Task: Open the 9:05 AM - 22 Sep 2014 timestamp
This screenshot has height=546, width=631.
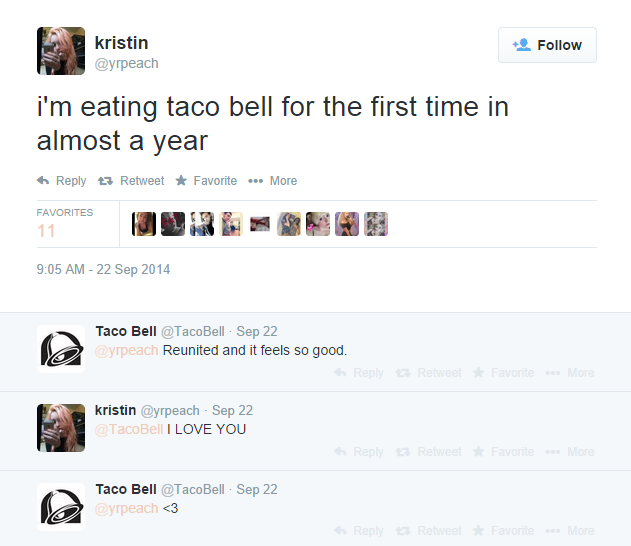Action: click(x=103, y=270)
